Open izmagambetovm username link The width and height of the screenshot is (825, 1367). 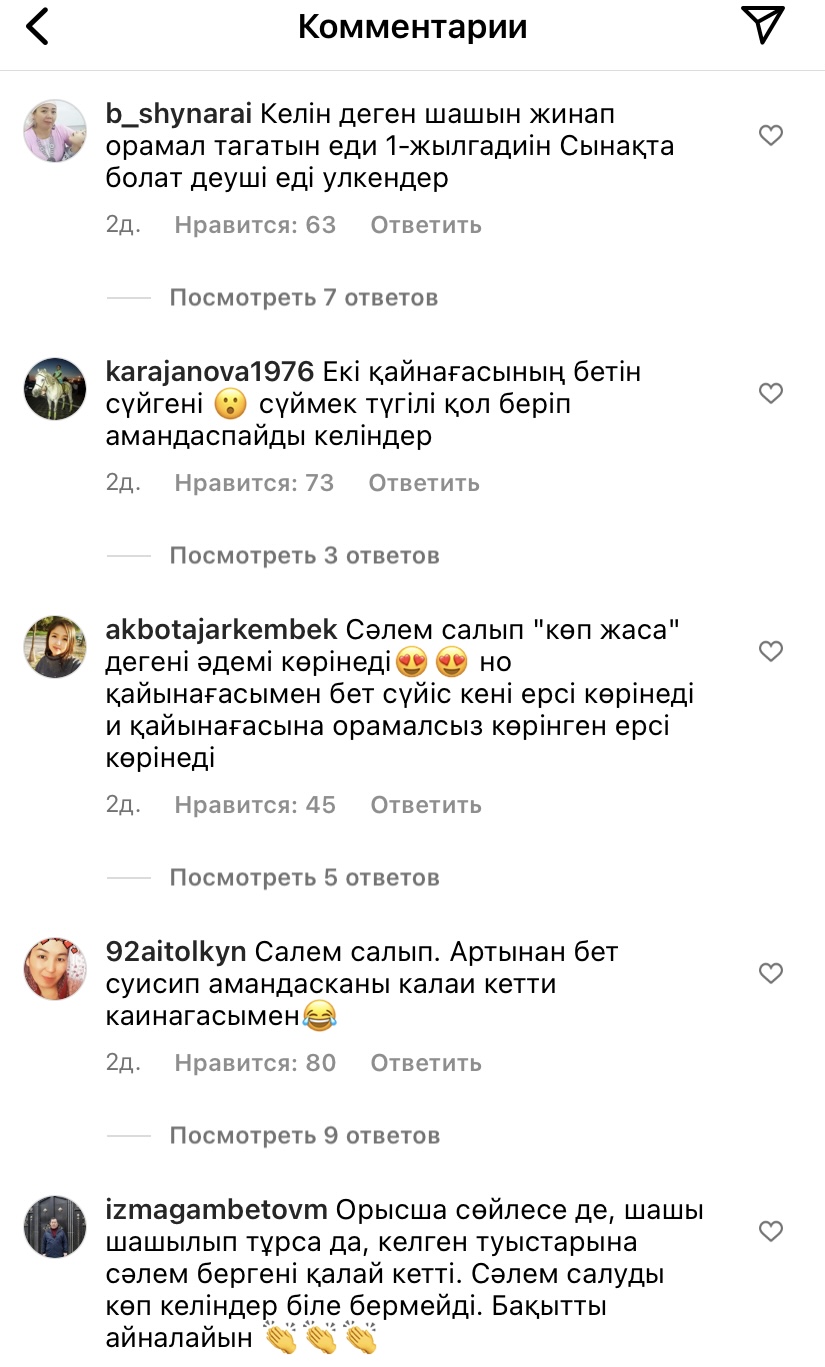[x=216, y=1210]
